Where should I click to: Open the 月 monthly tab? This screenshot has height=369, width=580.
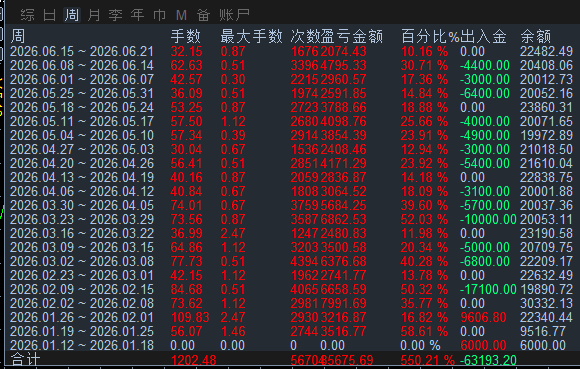[x=94, y=15]
